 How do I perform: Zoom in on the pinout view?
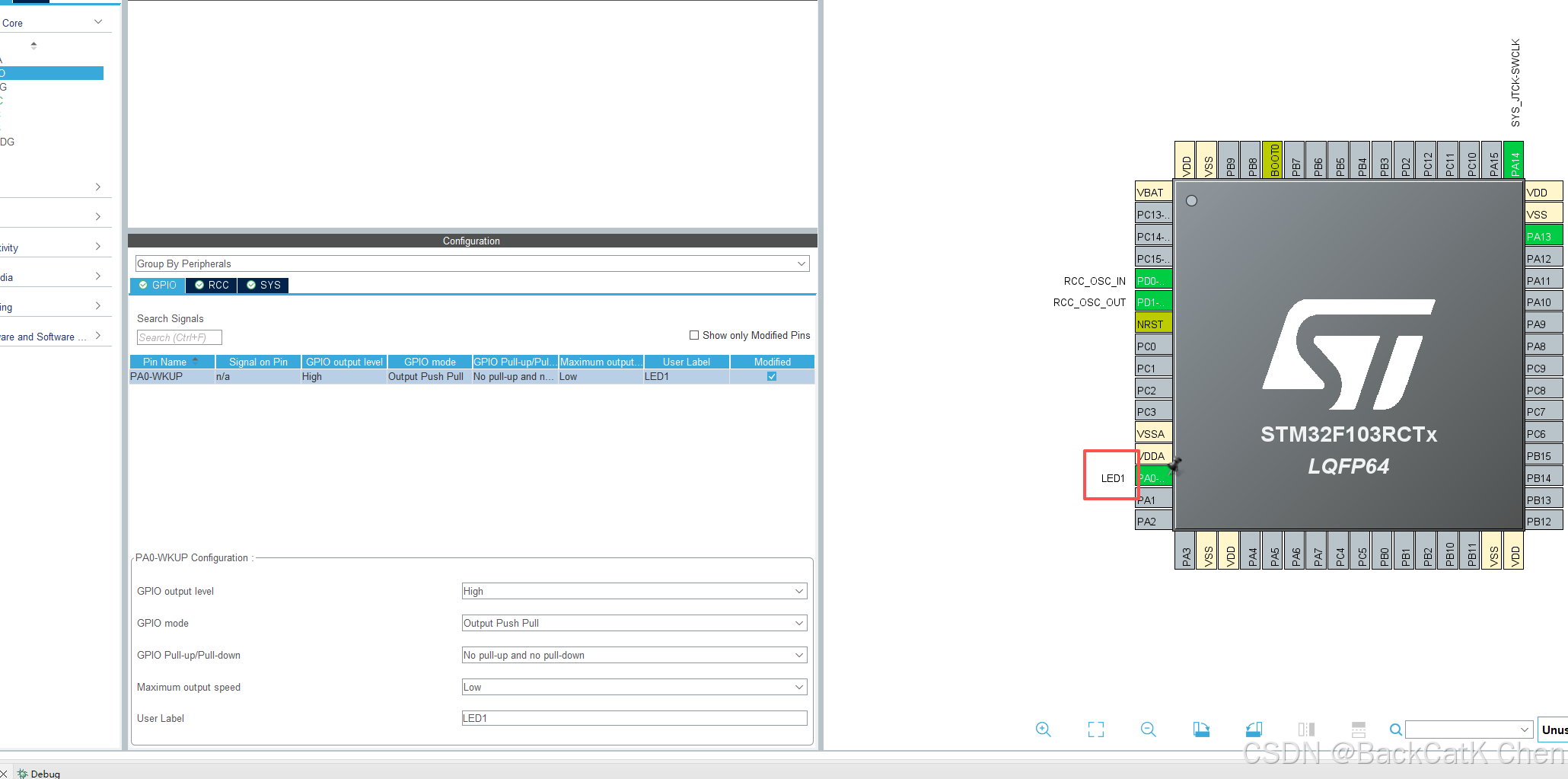[x=1043, y=730]
